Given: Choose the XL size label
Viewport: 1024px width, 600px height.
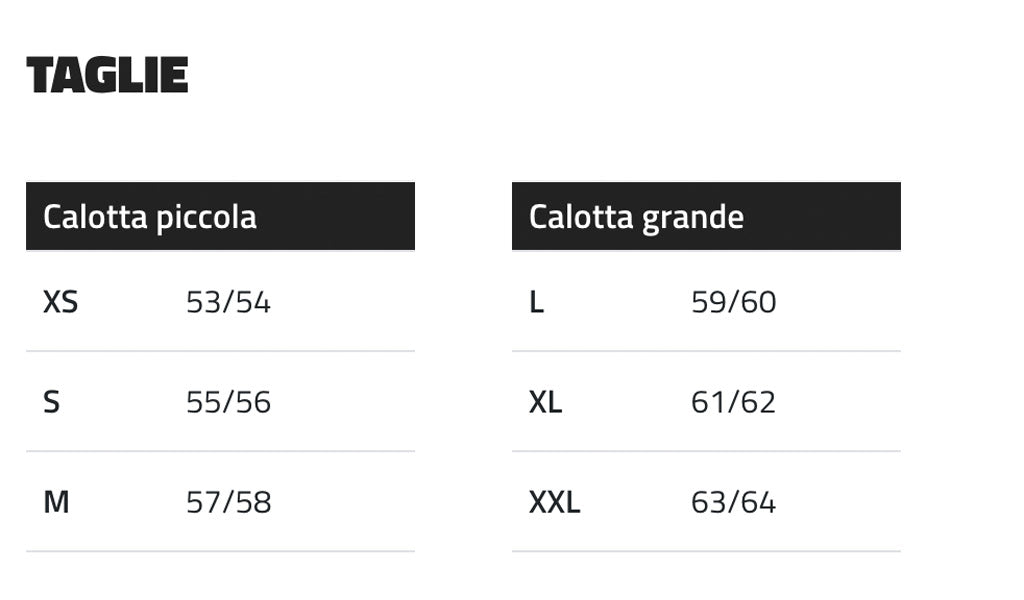Looking at the screenshot, I should 545,402.
